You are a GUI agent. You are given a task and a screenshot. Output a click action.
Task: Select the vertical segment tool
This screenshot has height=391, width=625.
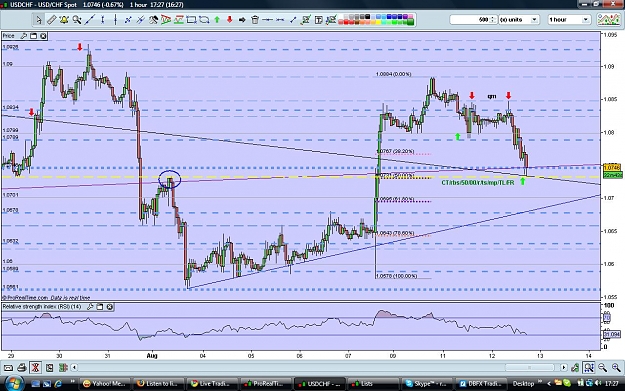[x=102, y=20]
